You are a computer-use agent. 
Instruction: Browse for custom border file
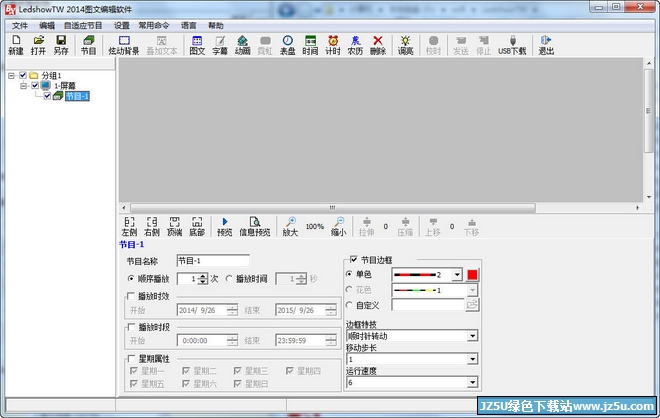pos(472,305)
